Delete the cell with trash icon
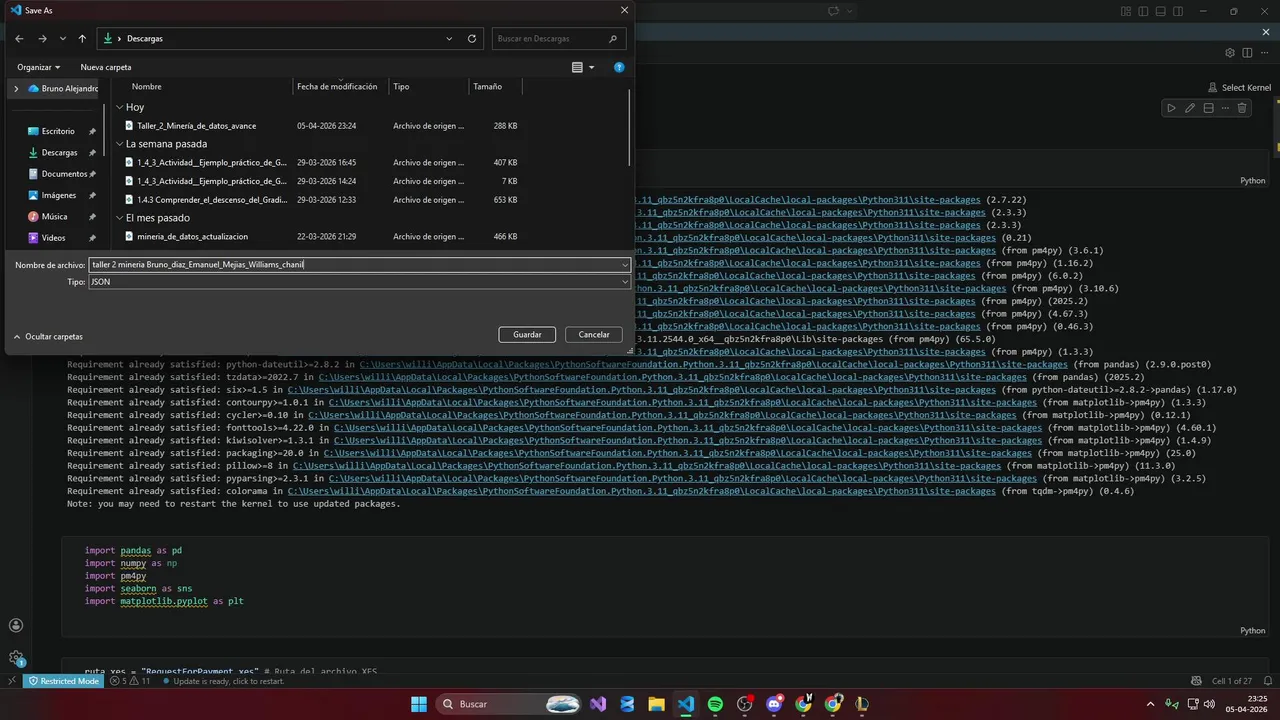Viewport: 1280px width, 720px height. pos(1242,108)
